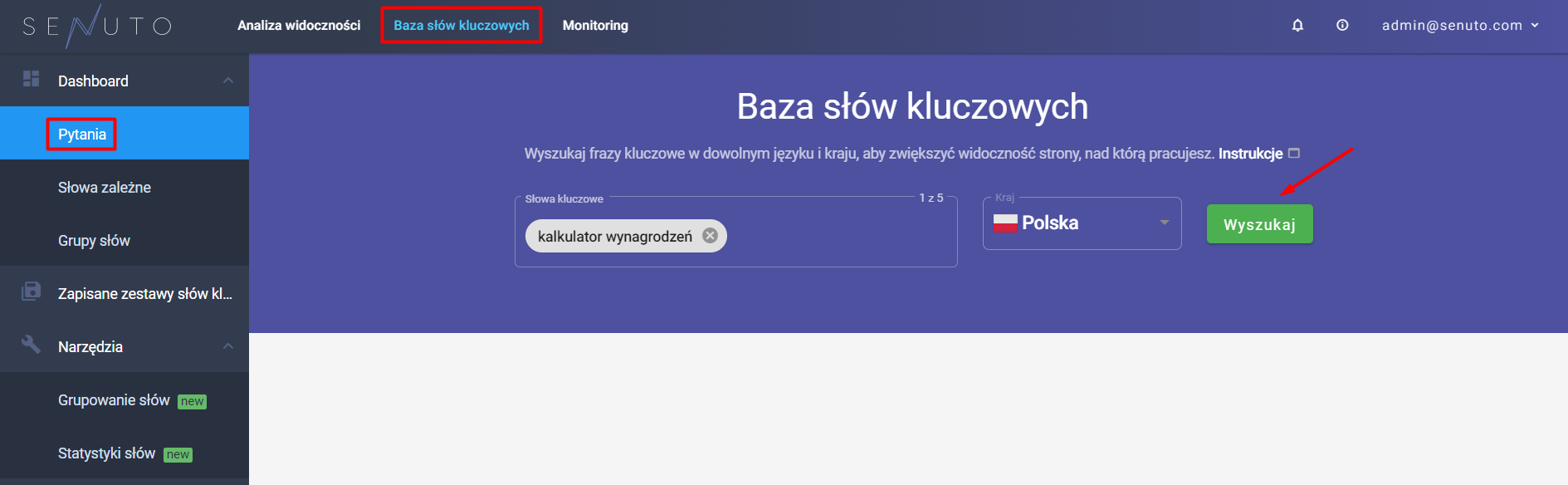This screenshot has width=1568, height=485.
Task: Open Statystyki słów tool
Action: click(x=125, y=453)
